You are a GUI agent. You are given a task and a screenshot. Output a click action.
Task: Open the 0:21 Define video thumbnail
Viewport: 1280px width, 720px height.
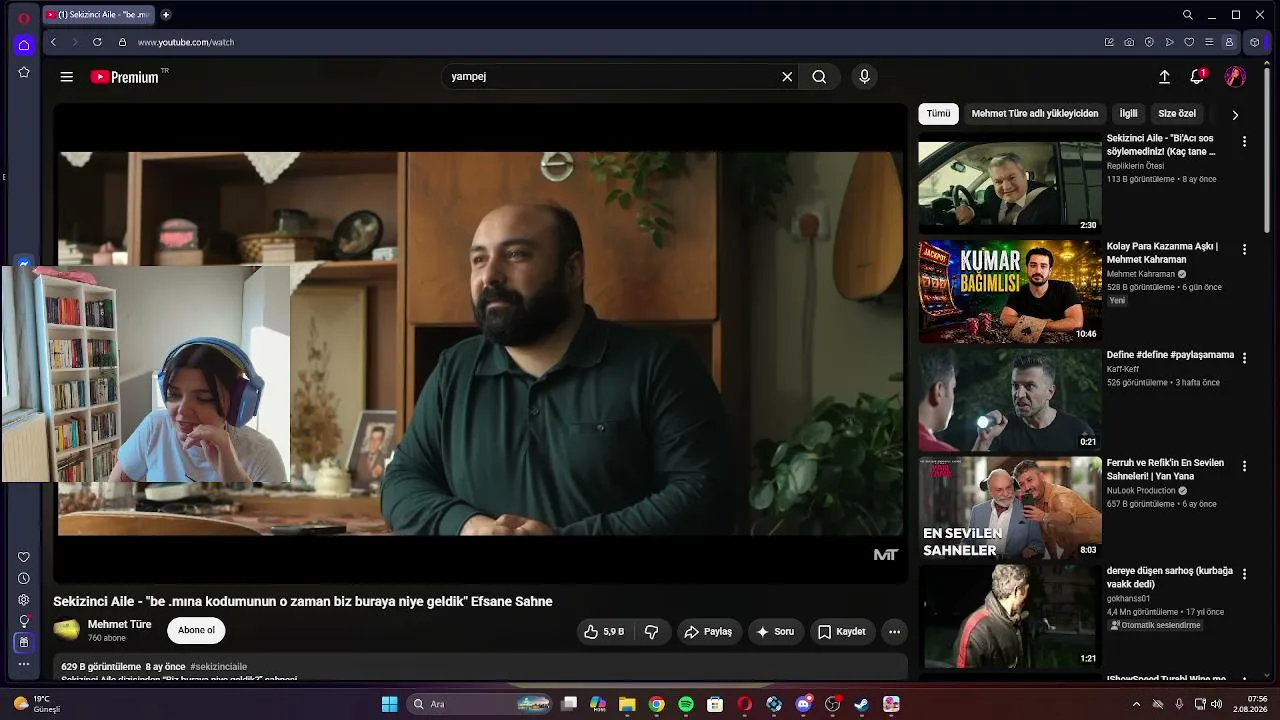(x=1010, y=400)
